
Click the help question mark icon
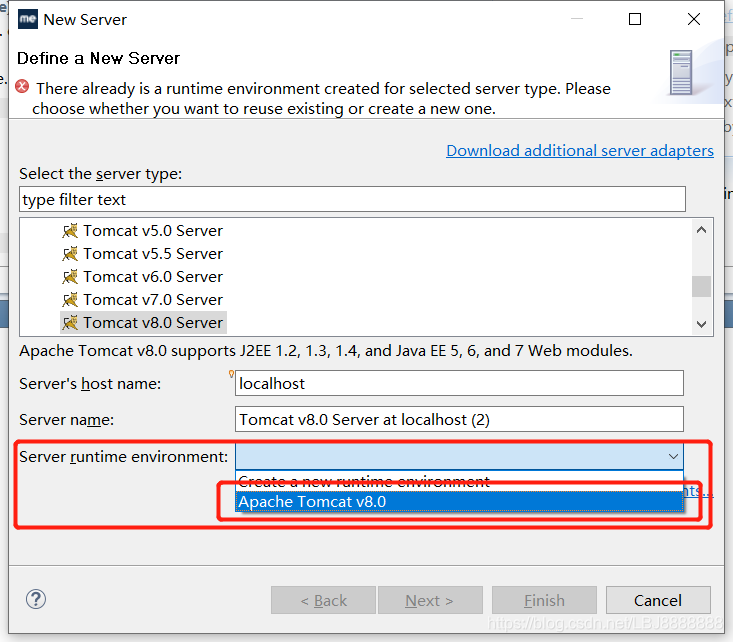point(36,599)
